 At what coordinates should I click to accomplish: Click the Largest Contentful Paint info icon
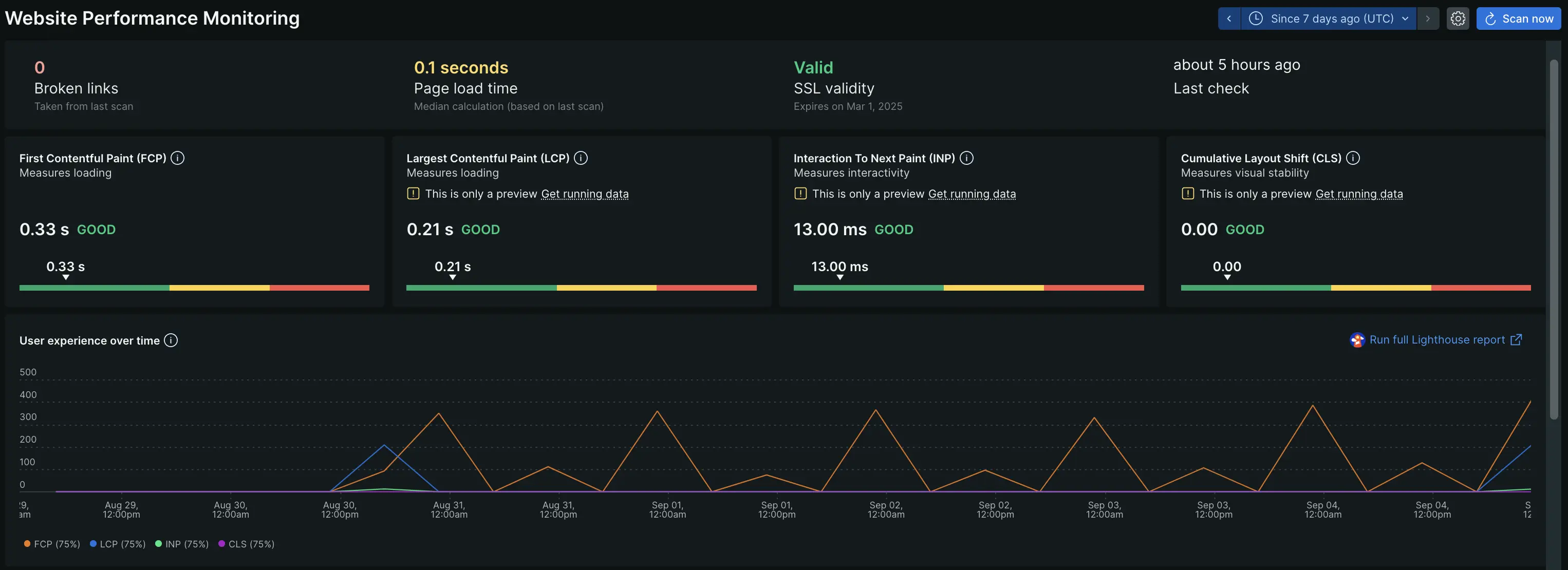[x=581, y=158]
